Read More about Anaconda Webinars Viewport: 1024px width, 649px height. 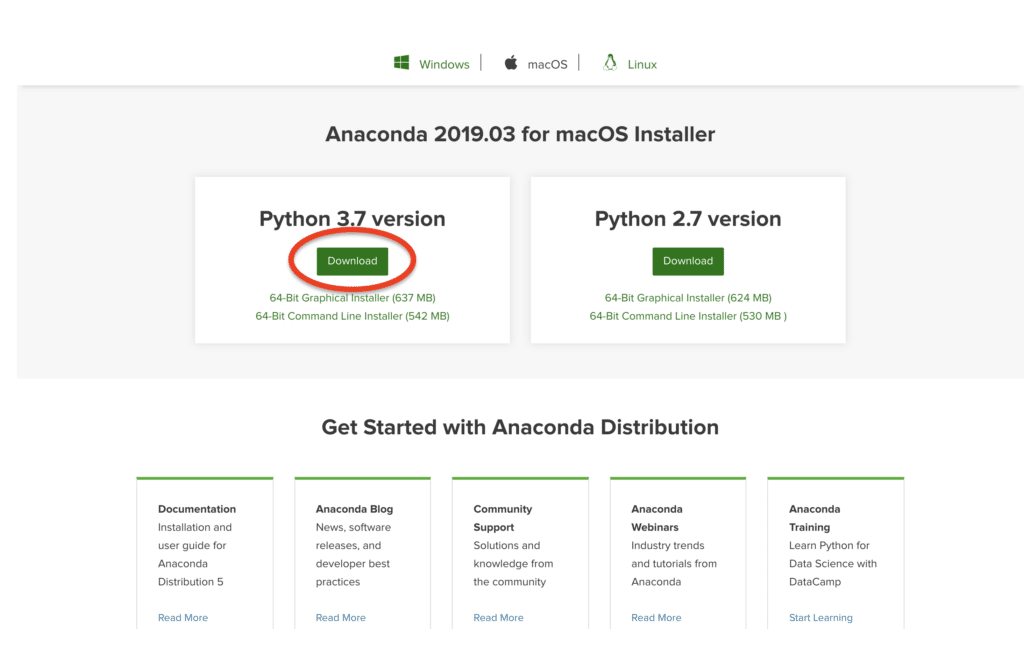pos(655,617)
